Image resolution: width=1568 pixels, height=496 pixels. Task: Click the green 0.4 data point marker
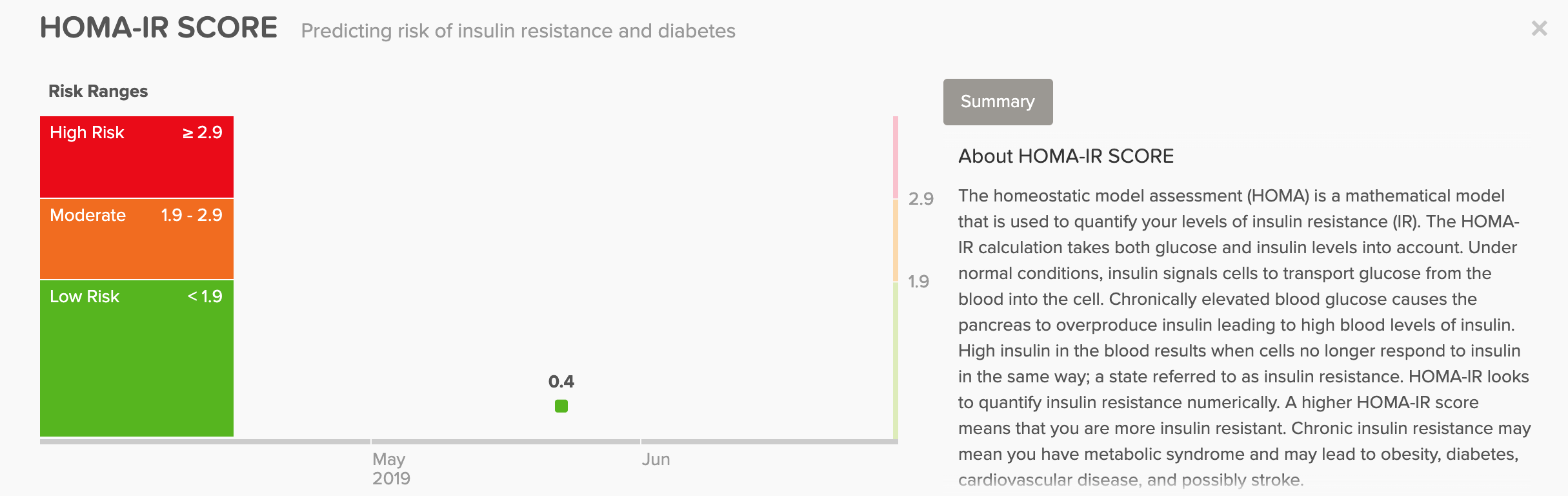[561, 406]
